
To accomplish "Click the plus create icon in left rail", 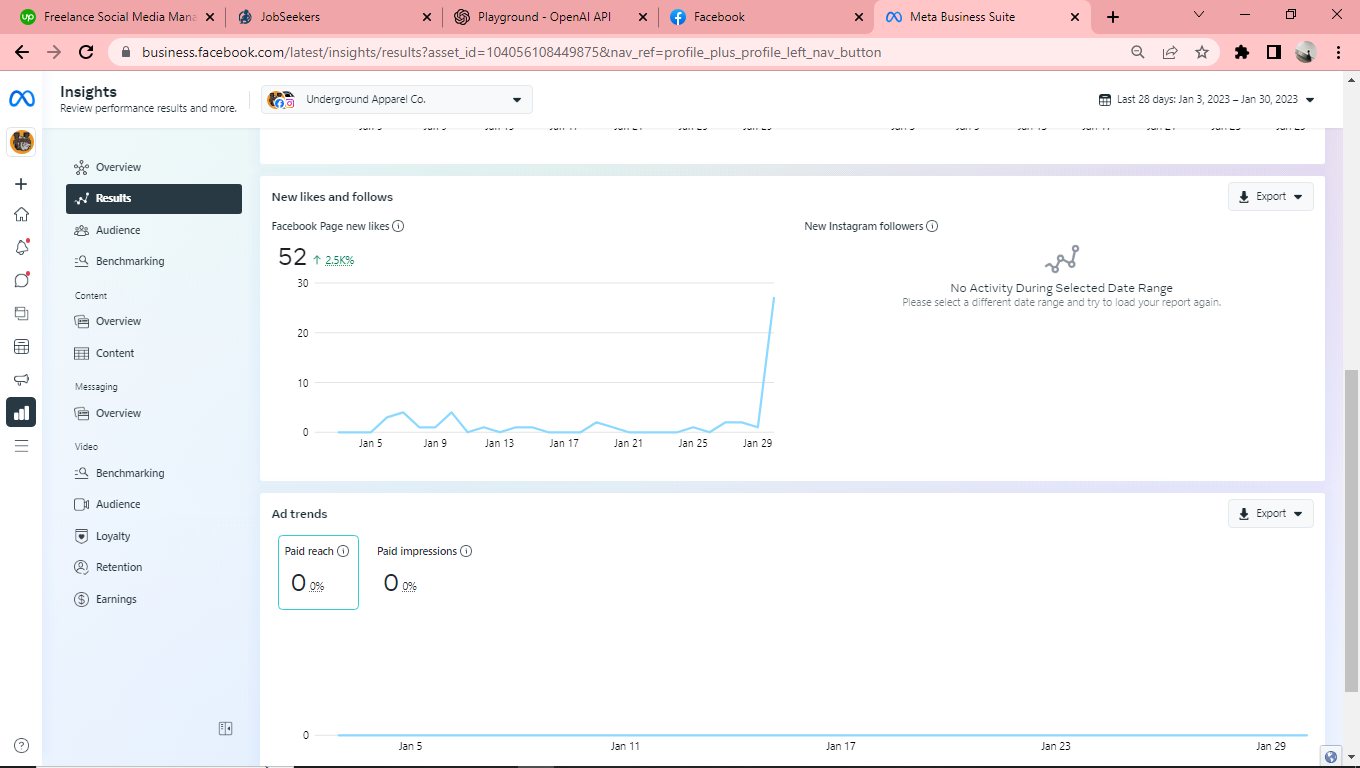I will point(21,184).
